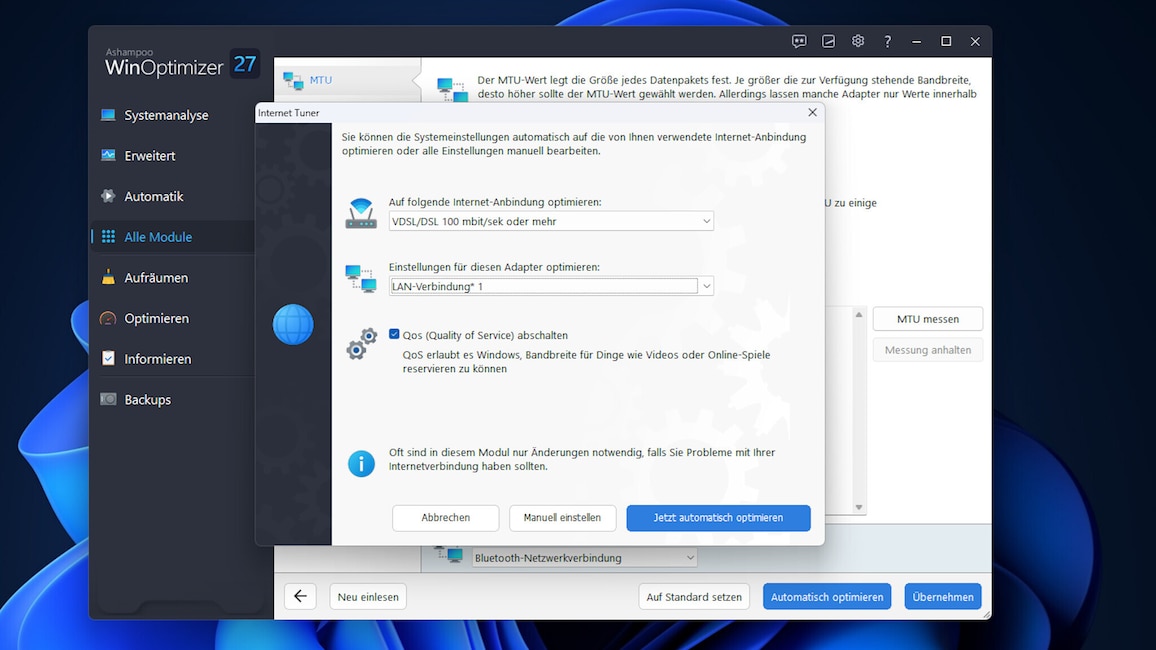Click the blue info icon in dialog
1156x650 pixels.
point(361,464)
